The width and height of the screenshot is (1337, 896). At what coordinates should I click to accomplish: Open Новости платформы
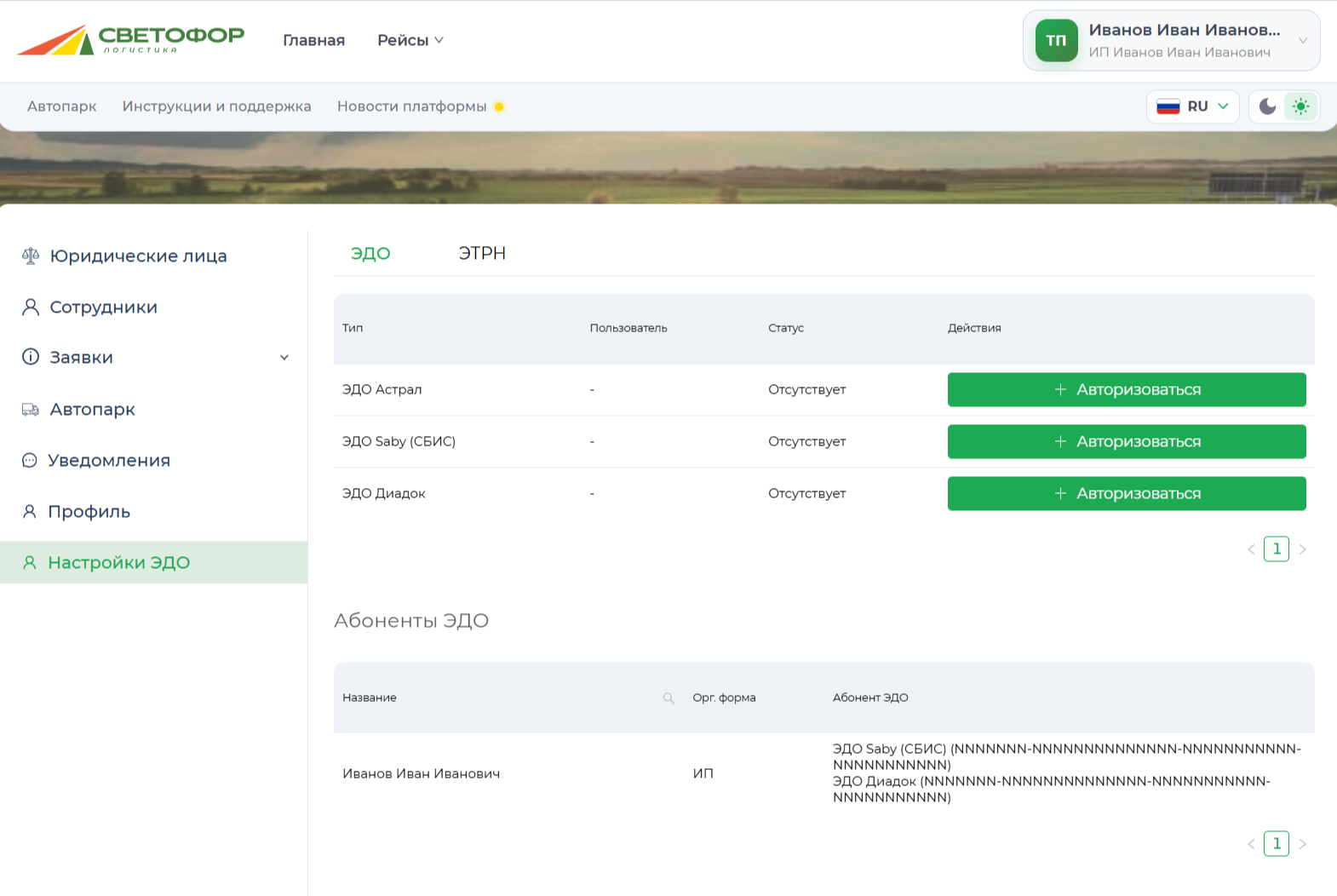coord(411,106)
